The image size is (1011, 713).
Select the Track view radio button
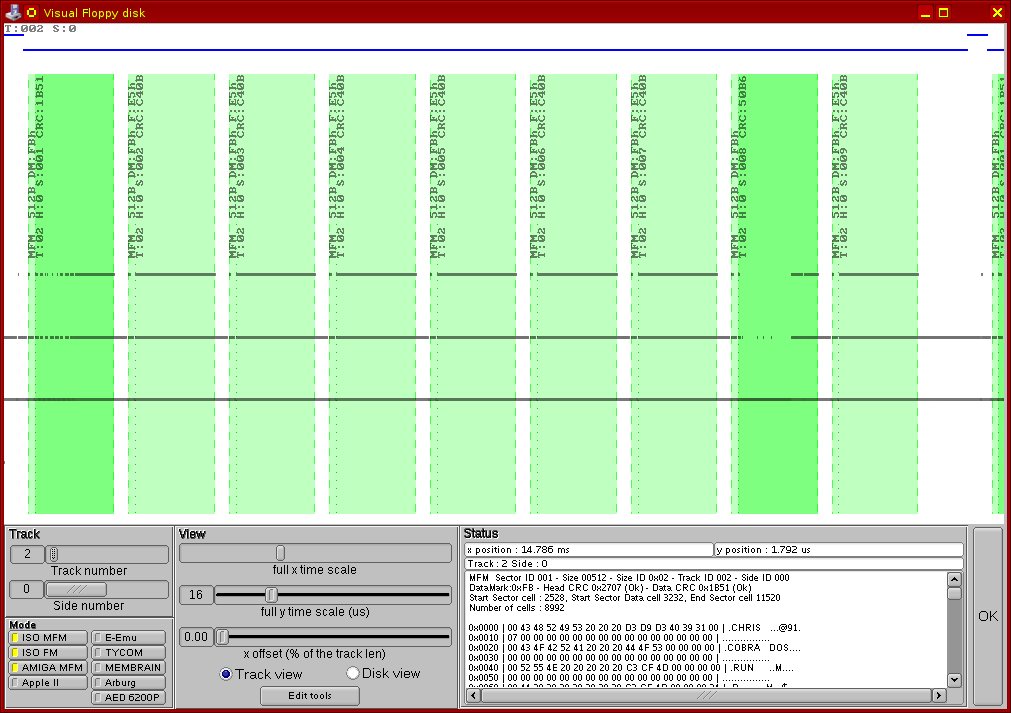[226, 673]
